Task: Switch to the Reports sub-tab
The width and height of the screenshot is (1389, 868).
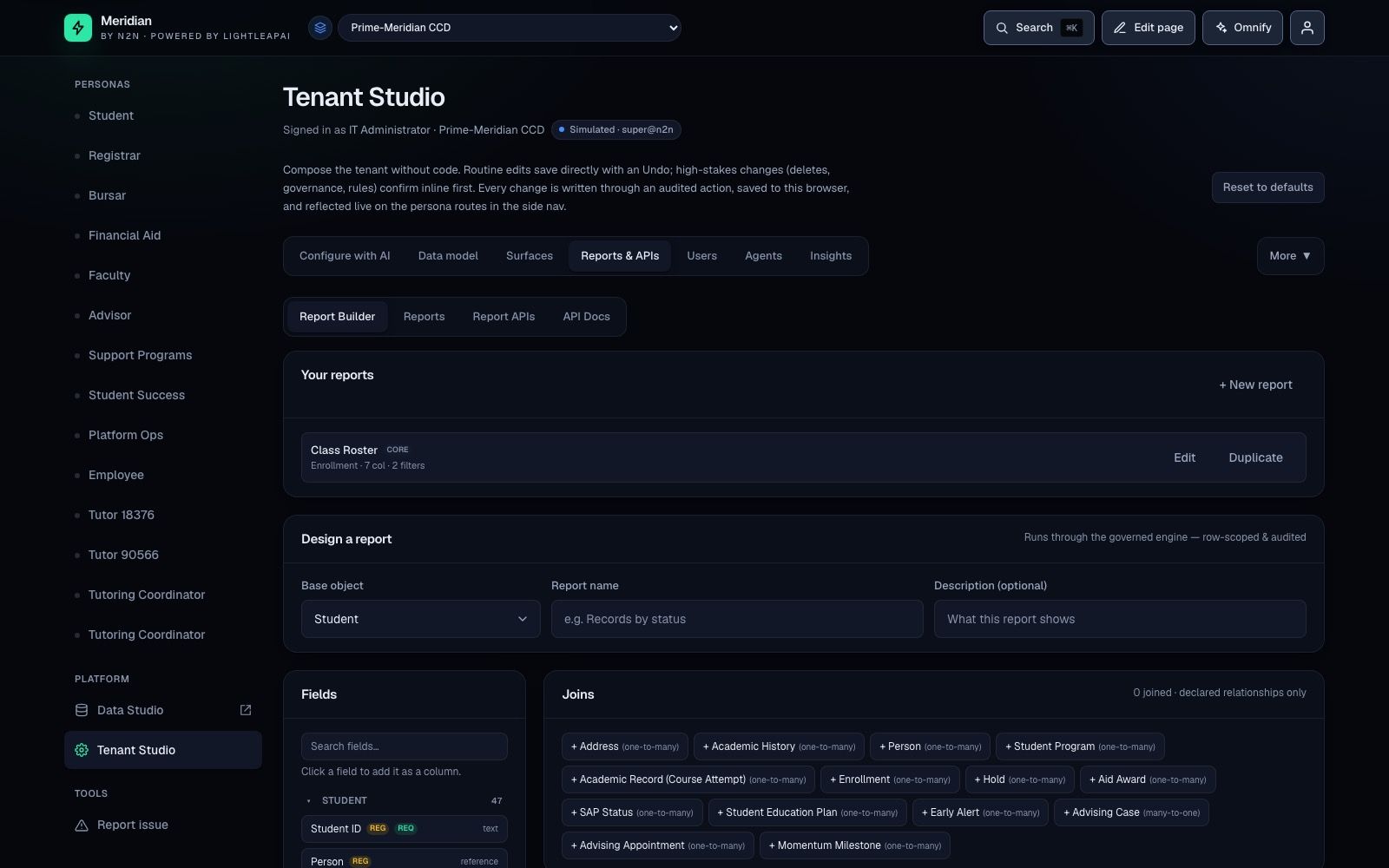Action: coord(424,317)
